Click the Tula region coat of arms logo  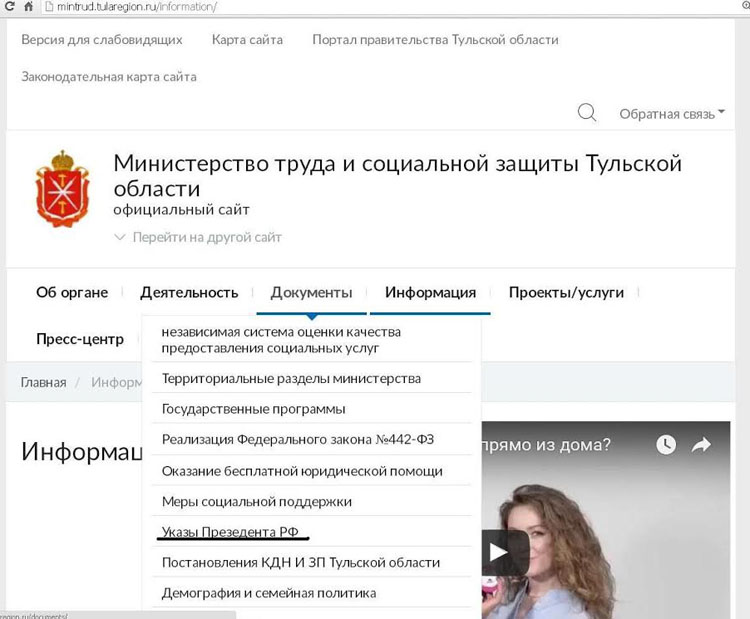61,187
